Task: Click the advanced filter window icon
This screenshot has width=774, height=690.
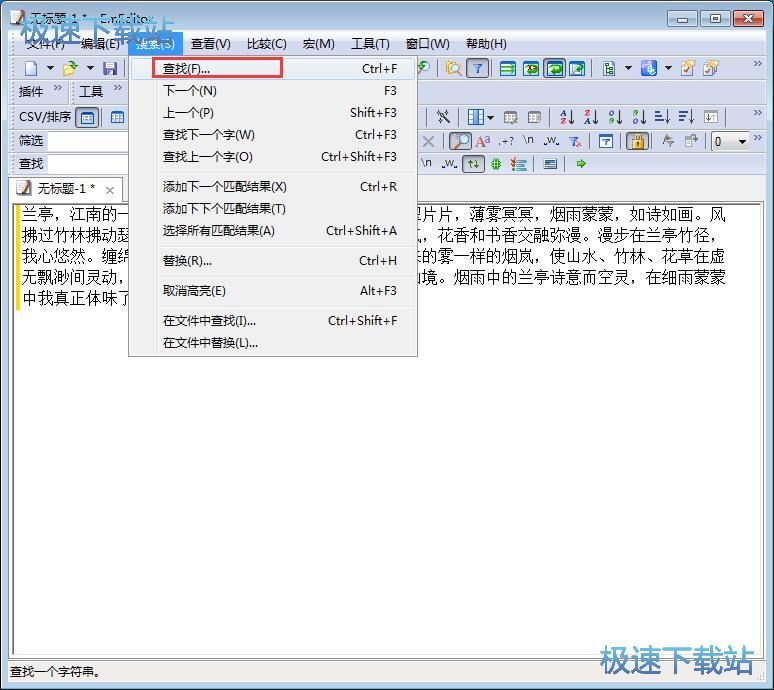Action: 606,142
